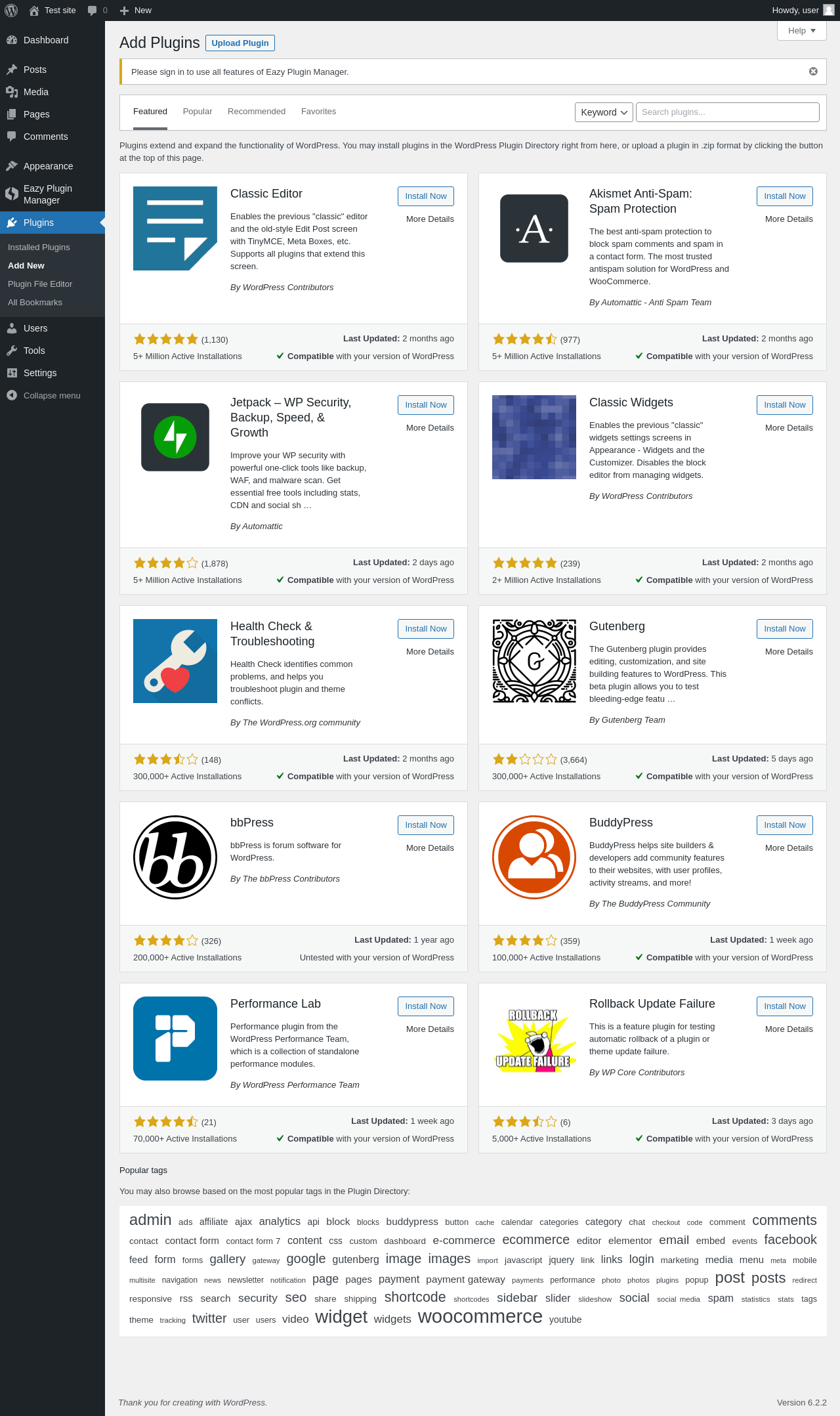This screenshot has width=840, height=1416.
Task: Click the Settings sliders icon
Action: (12, 373)
